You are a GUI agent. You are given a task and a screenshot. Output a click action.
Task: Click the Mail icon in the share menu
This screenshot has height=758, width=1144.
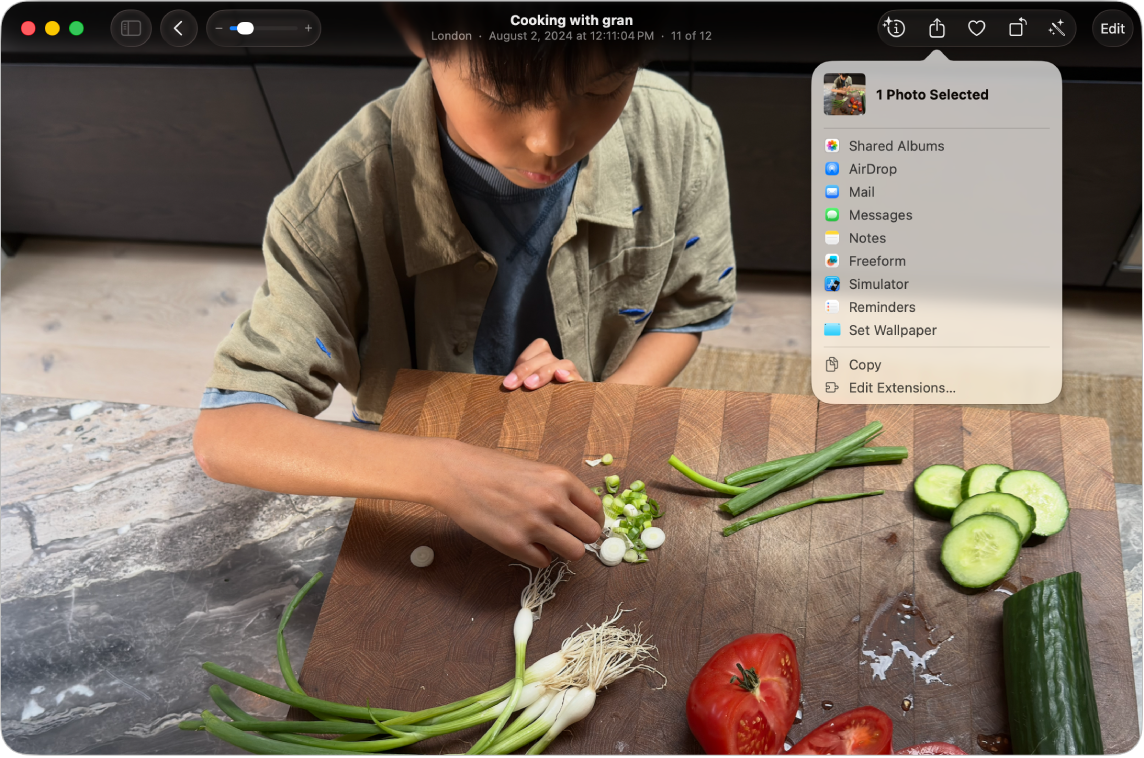click(x=832, y=191)
